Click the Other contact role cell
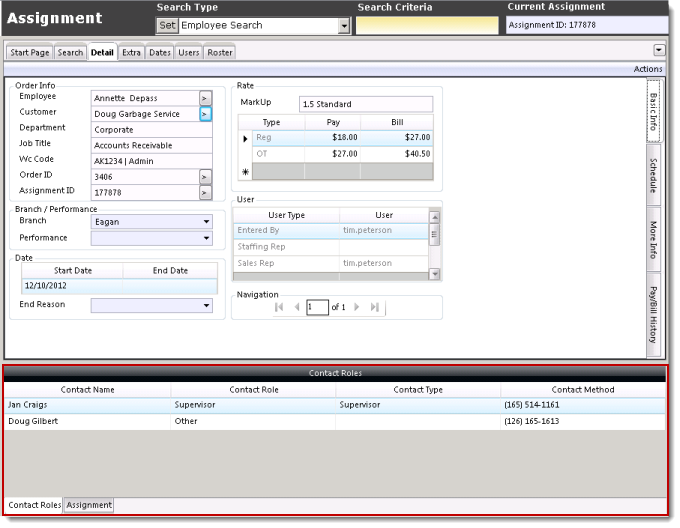The width and height of the screenshot is (680, 528). click(253, 421)
